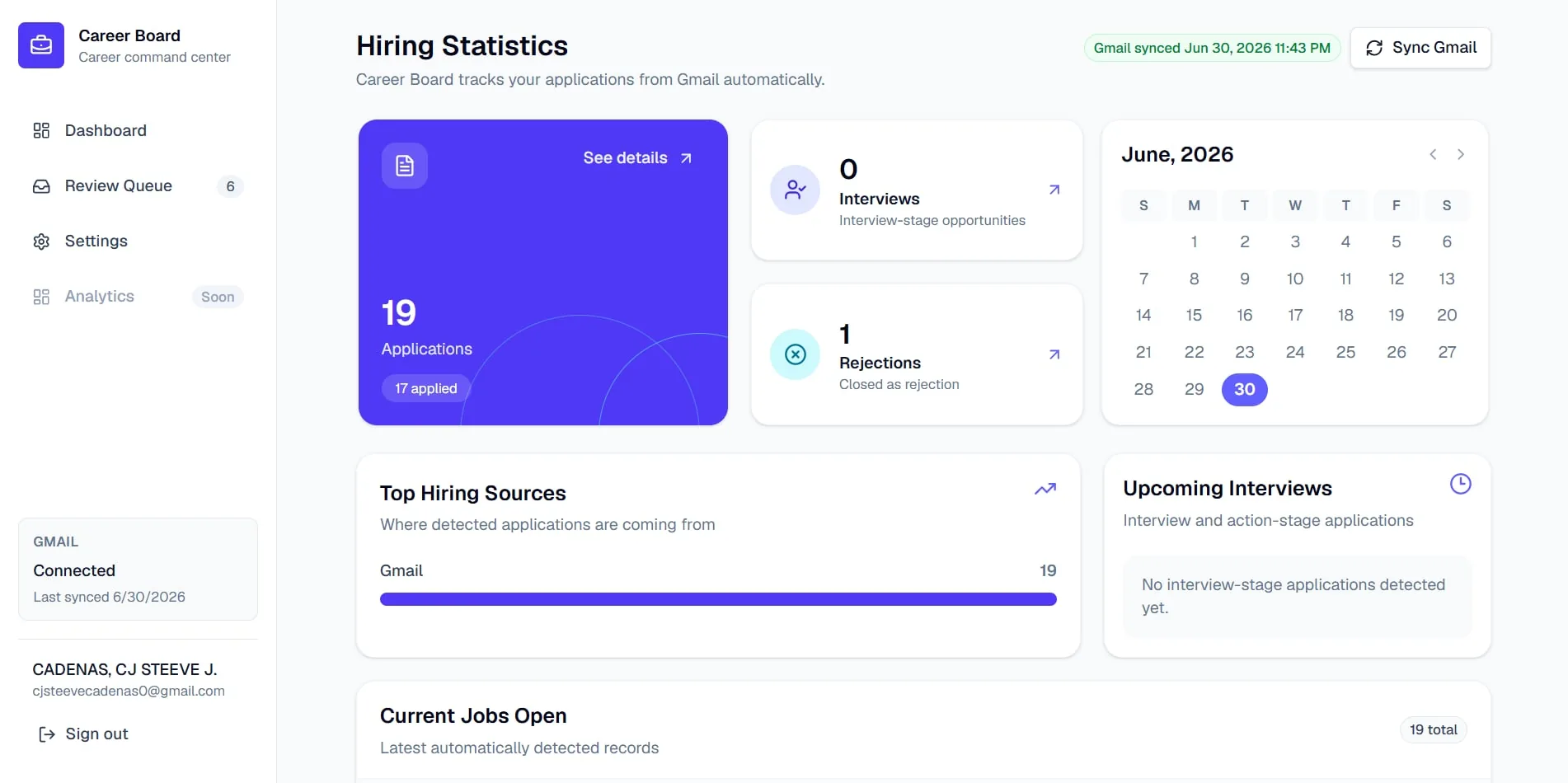Click the Rejections circled X icon

(x=796, y=354)
